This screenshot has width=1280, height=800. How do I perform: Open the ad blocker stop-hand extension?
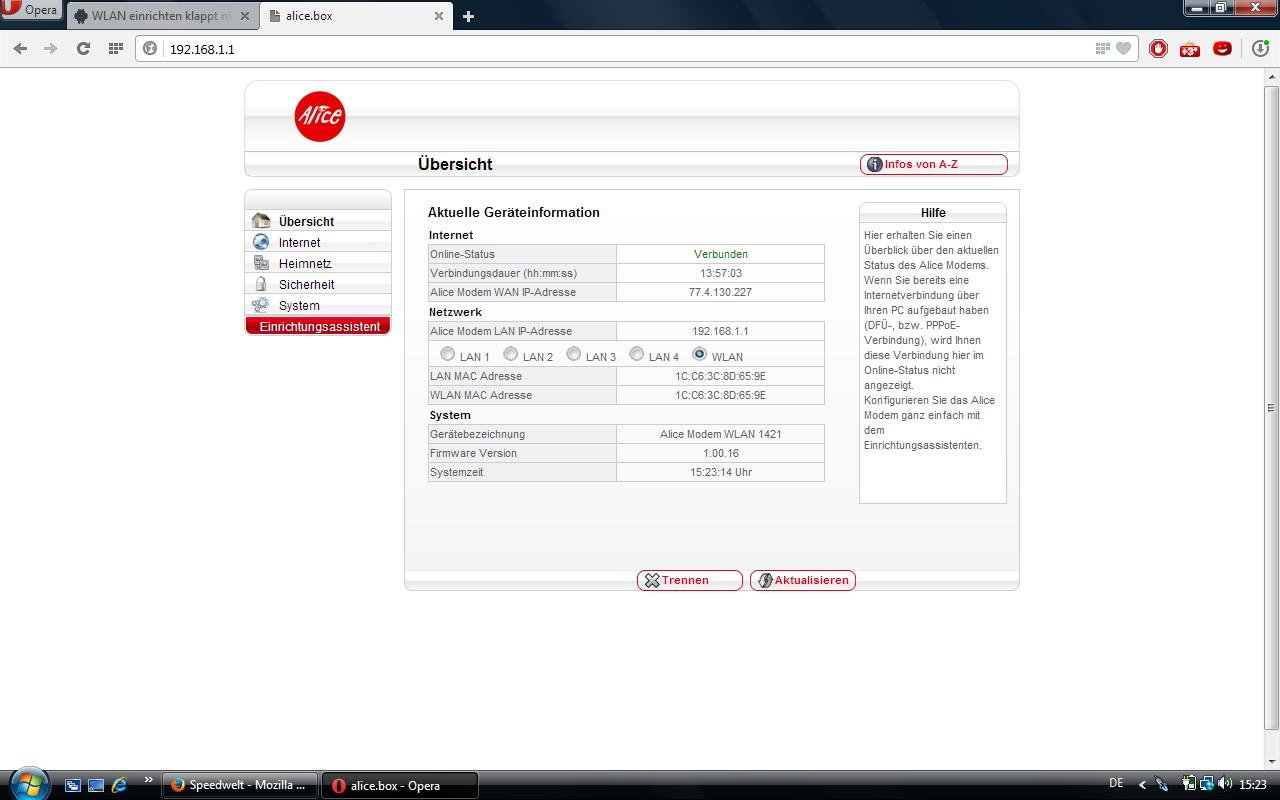coord(1158,48)
